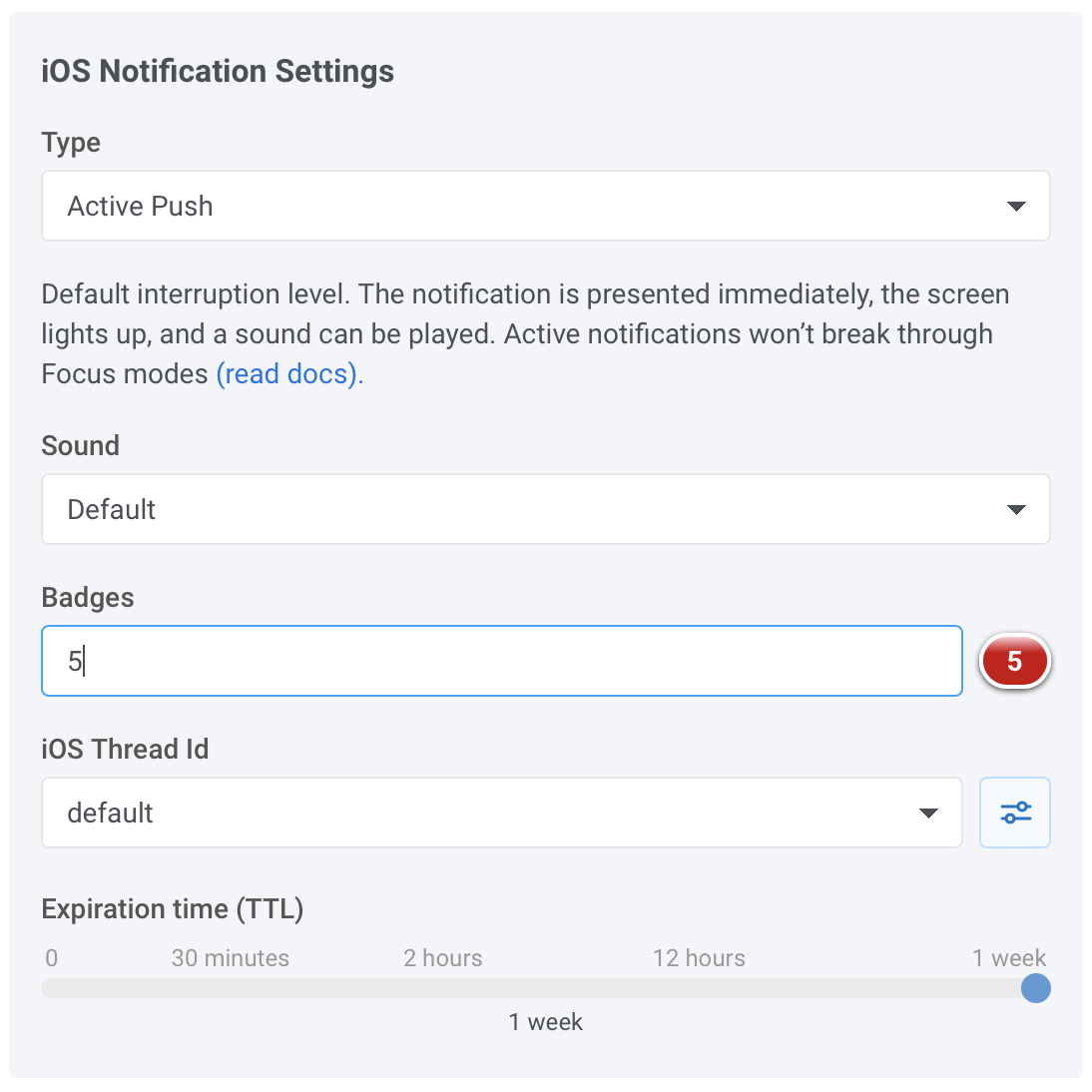Click the thread settings sliders icon

(x=1015, y=813)
